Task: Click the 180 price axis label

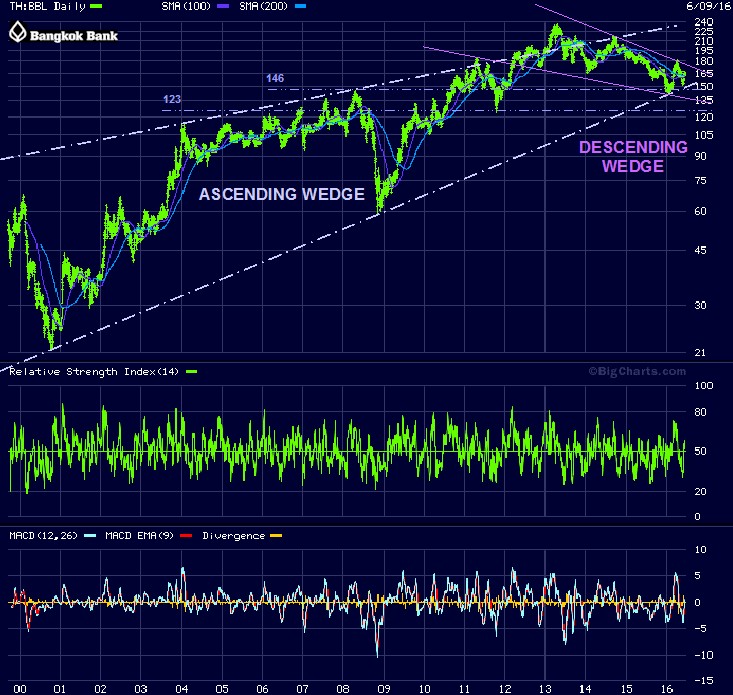Action: pyautogui.click(x=704, y=61)
